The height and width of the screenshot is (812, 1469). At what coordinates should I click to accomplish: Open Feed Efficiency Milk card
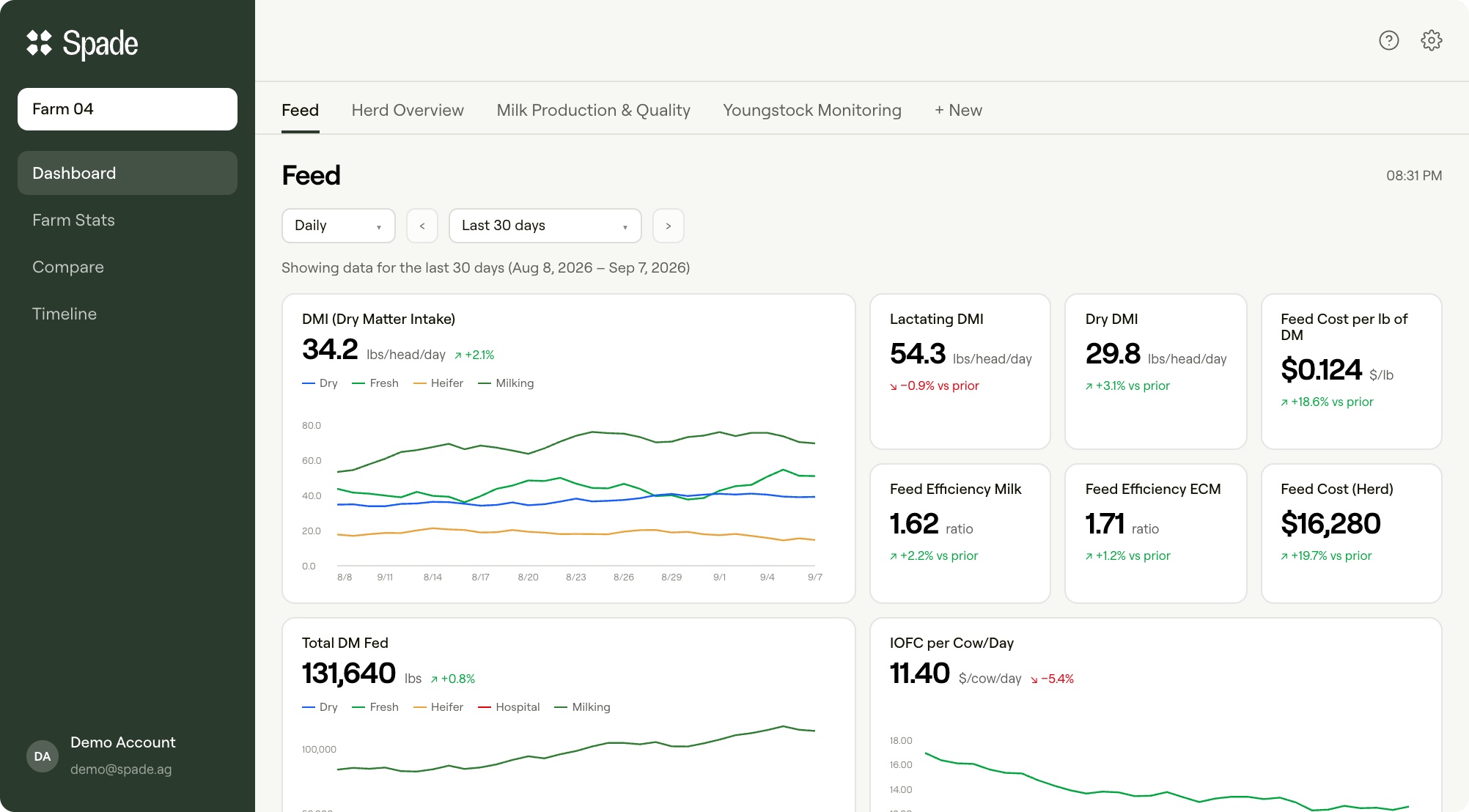pyautogui.click(x=960, y=534)
